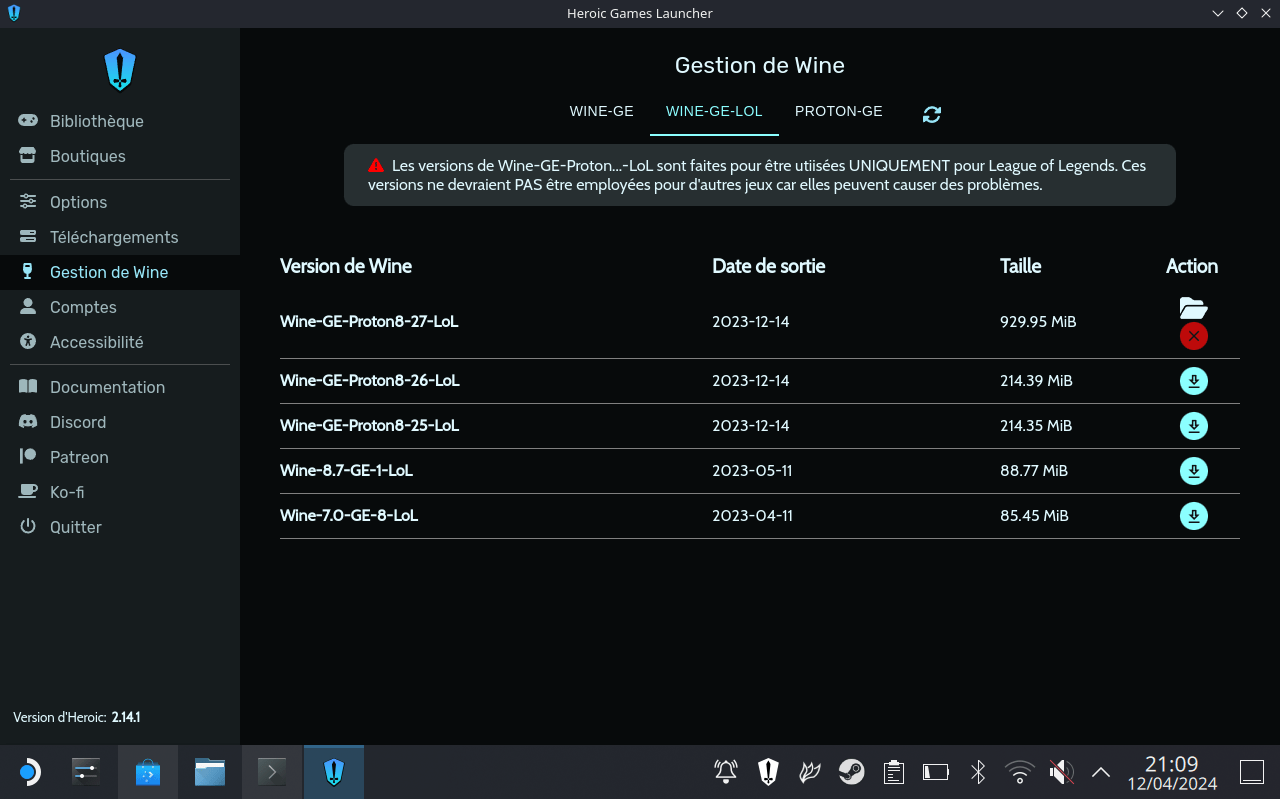Click the Heroic shield logo in sidebar
1280x799 pixels.
[120, 70]
